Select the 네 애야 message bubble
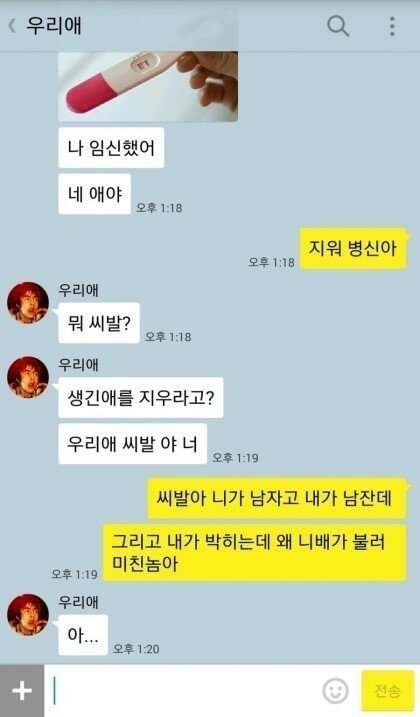The width and height of the screenshot is (420, 717). click(x=95, y=194)
